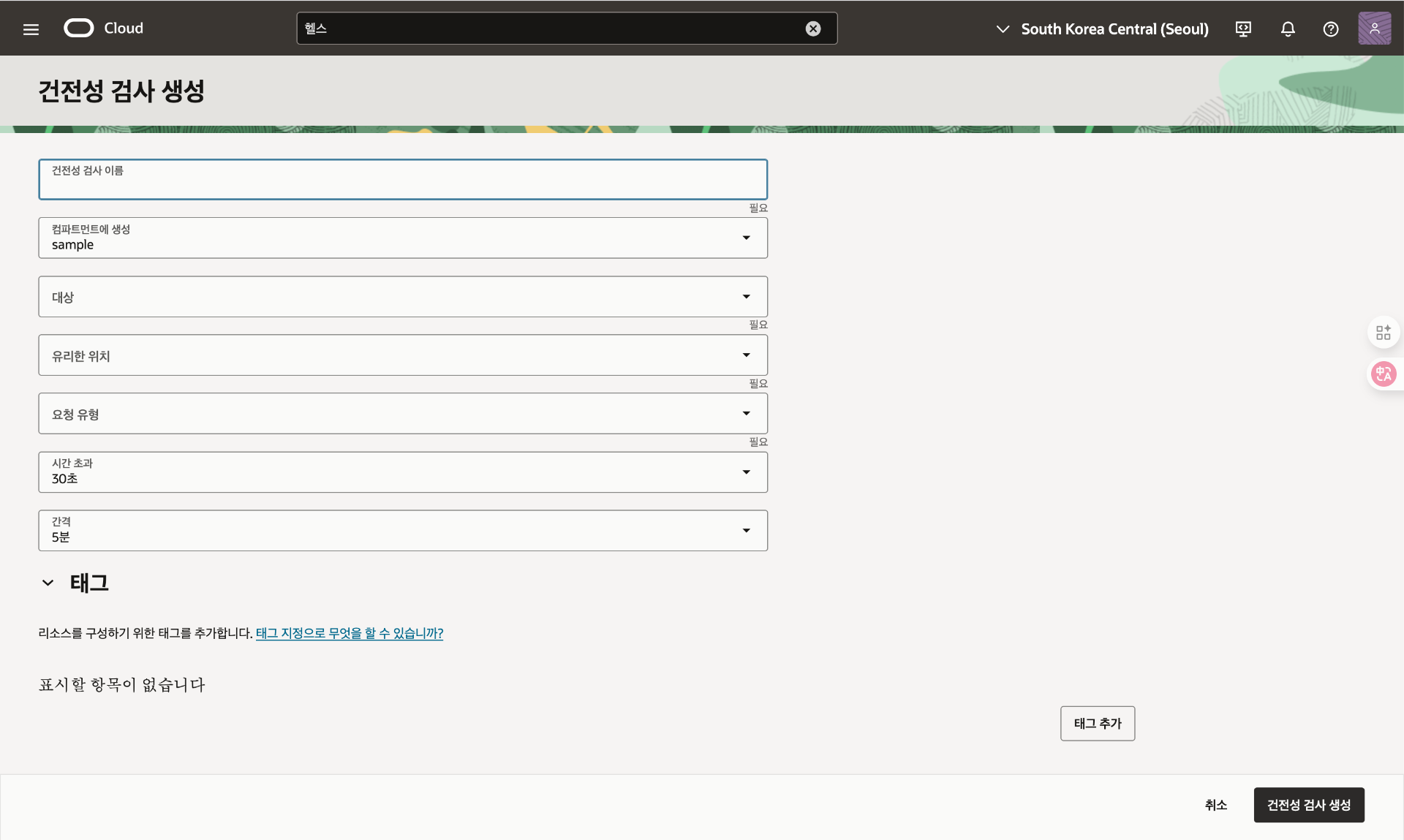Clear the search field text
Image resolution: width=1404 pixels, height=840 pixels.
812,29
